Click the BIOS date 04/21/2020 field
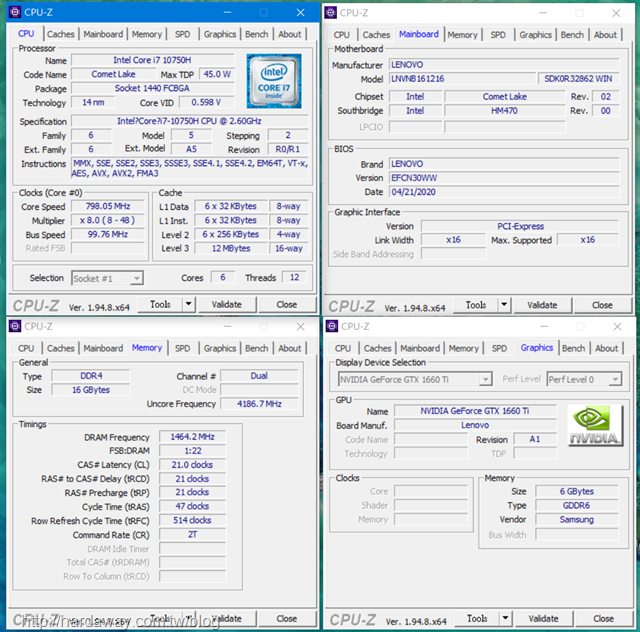 coord(504,192)
